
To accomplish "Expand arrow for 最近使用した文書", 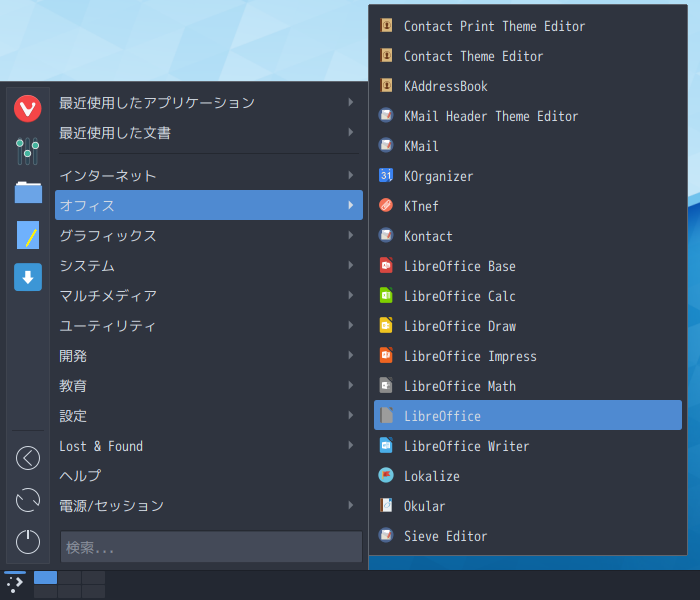I will point(351,132).
